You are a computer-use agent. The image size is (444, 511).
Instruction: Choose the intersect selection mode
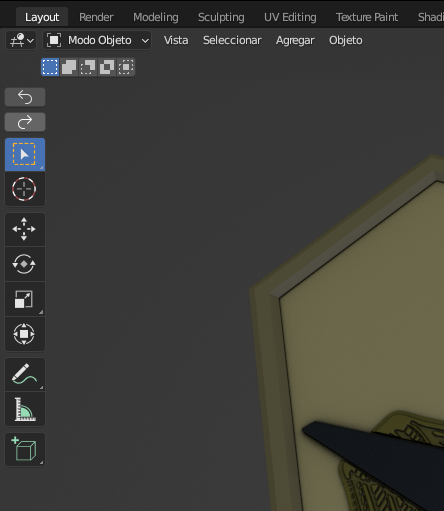point(126,67)
